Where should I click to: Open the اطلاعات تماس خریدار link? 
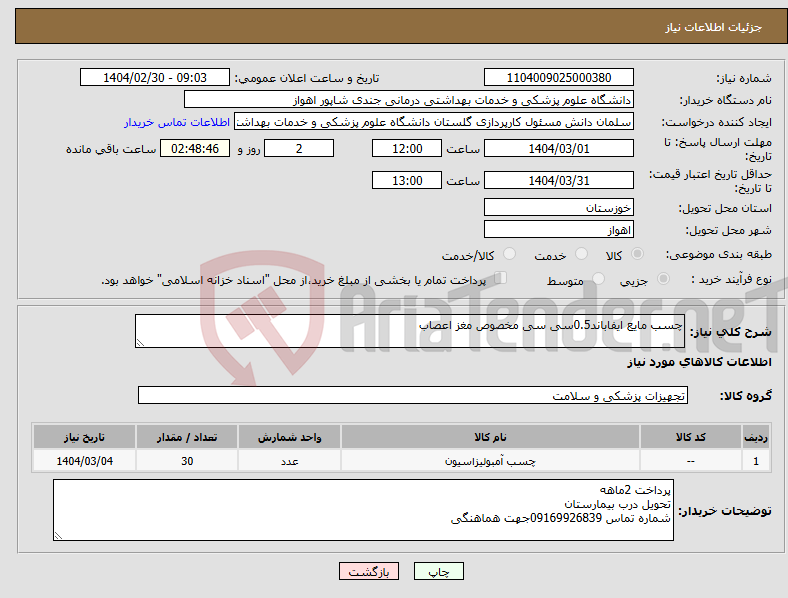pyautogui.click(x=177, y=122)
